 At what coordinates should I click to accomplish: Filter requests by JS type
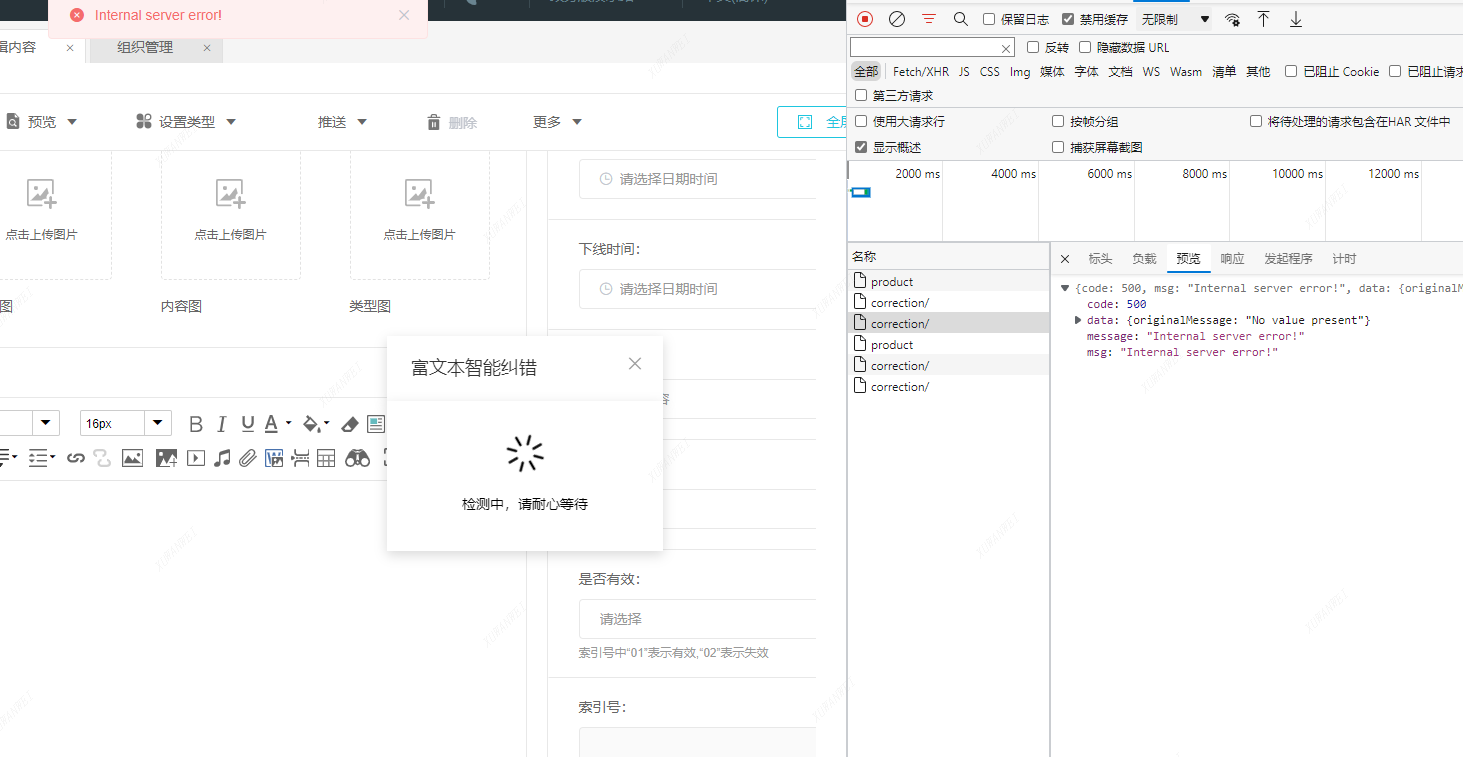964,72
